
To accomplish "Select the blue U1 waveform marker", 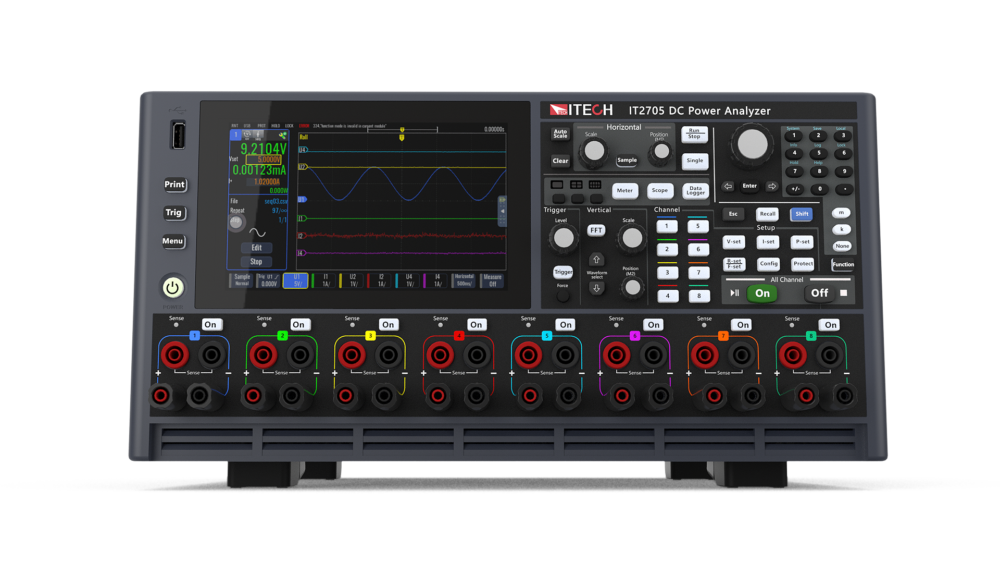I will [x=302, y=200].
